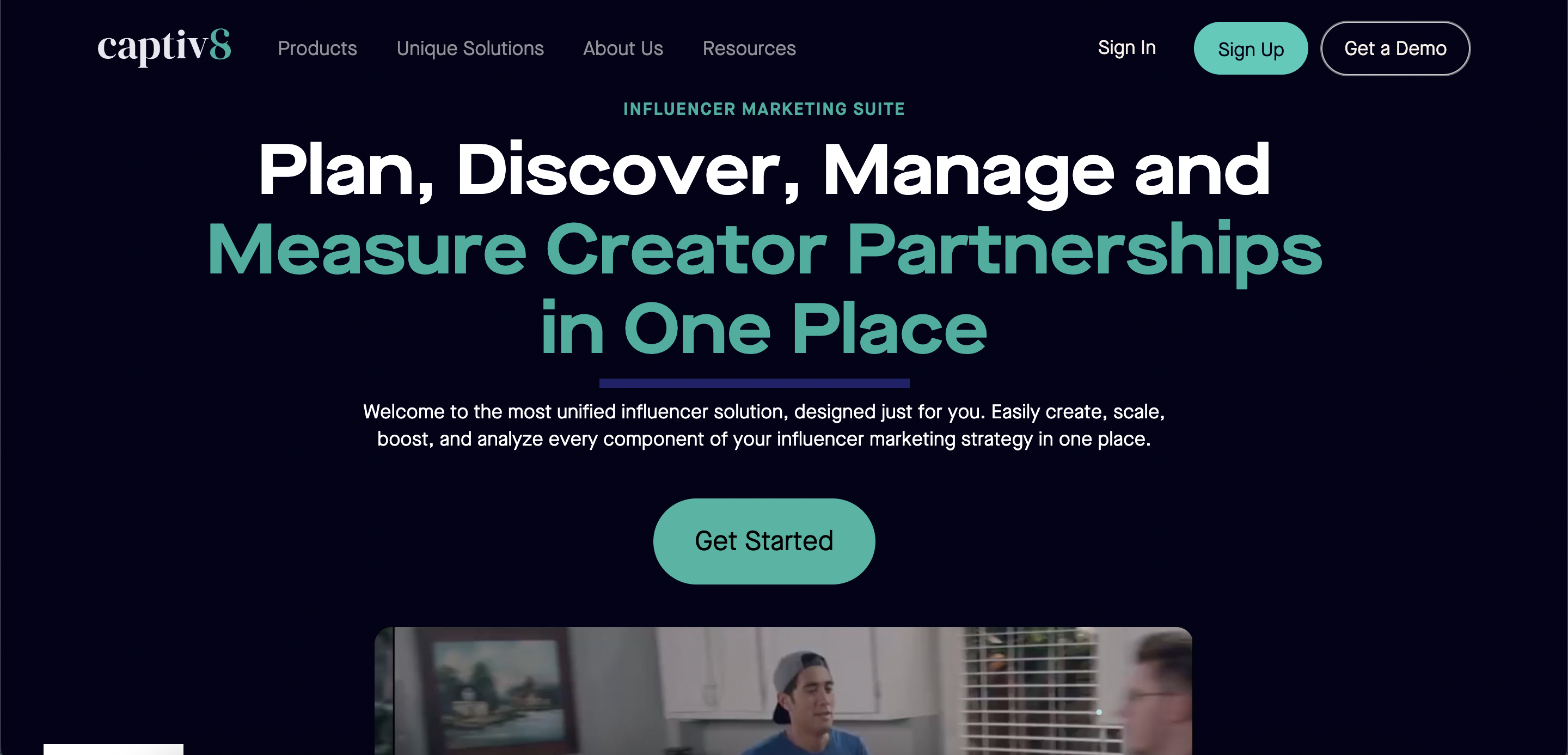
Task: Open the Products menu
Action: (x=317, y=48)
